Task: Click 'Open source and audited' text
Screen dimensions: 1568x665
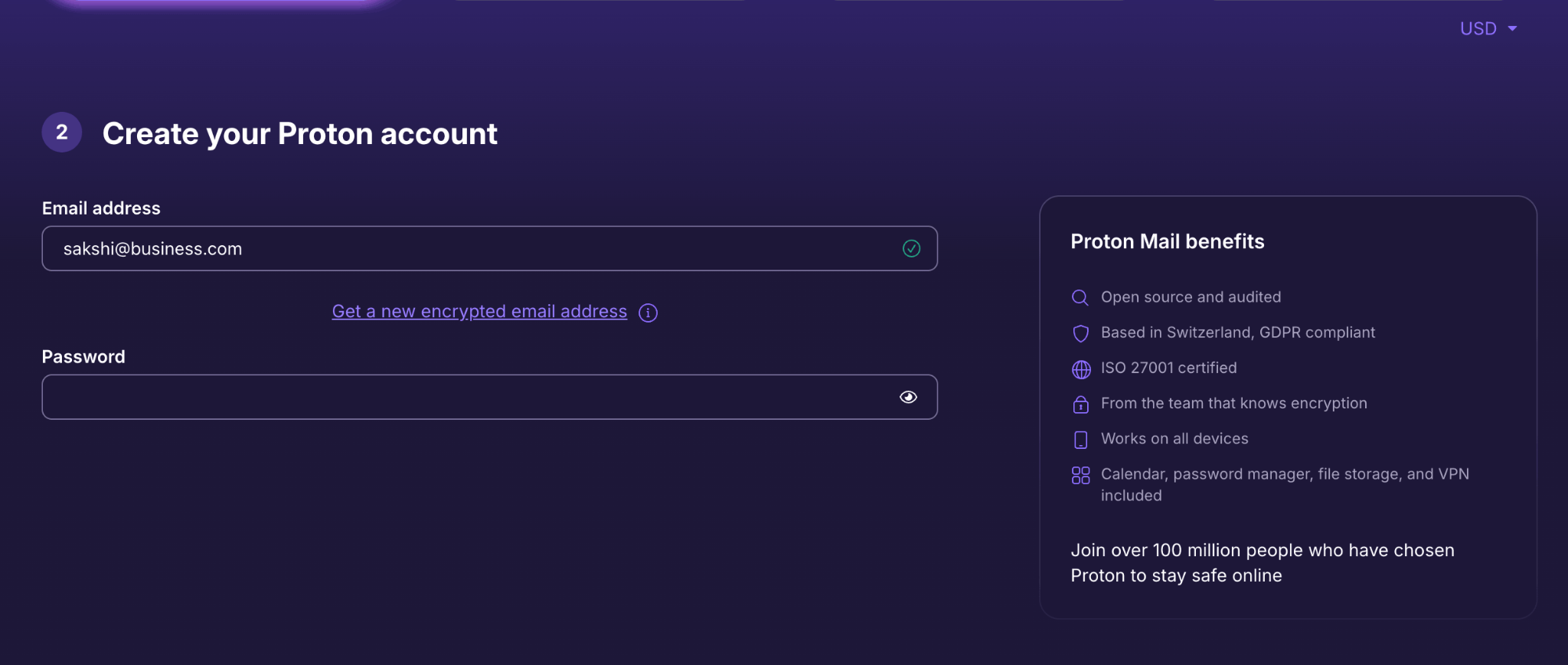Action: pos(1191,297)
